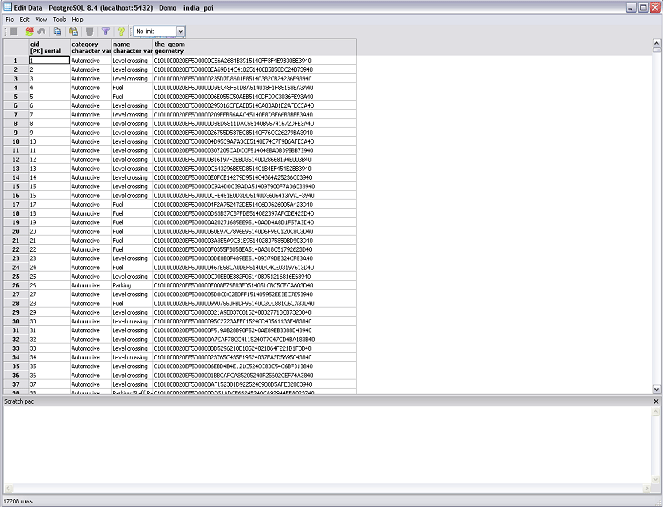Click the data grid scrollbar down arrow
663x507 pixels.
click(x=656, y=389)
